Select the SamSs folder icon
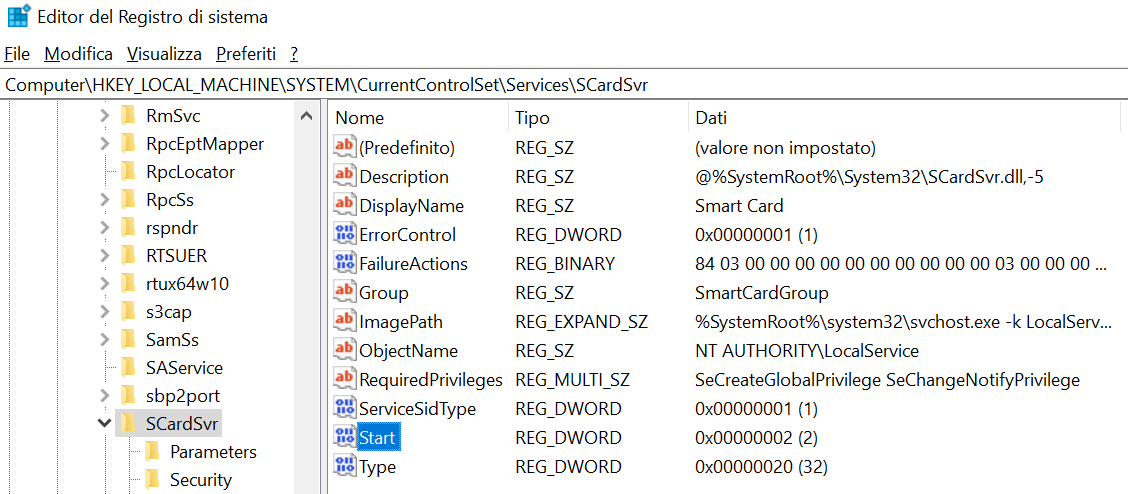Viewport: 1128px width, 494px height. [x=128, y=339]
